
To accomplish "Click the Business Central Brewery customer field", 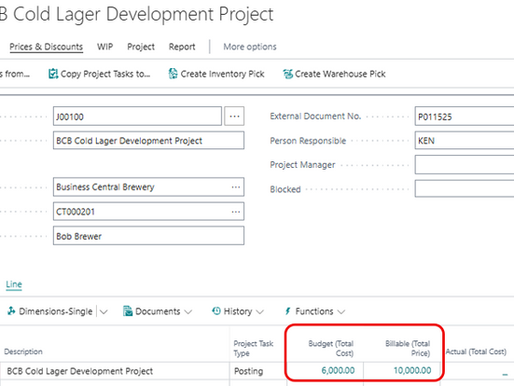I will tap(149, 187).
